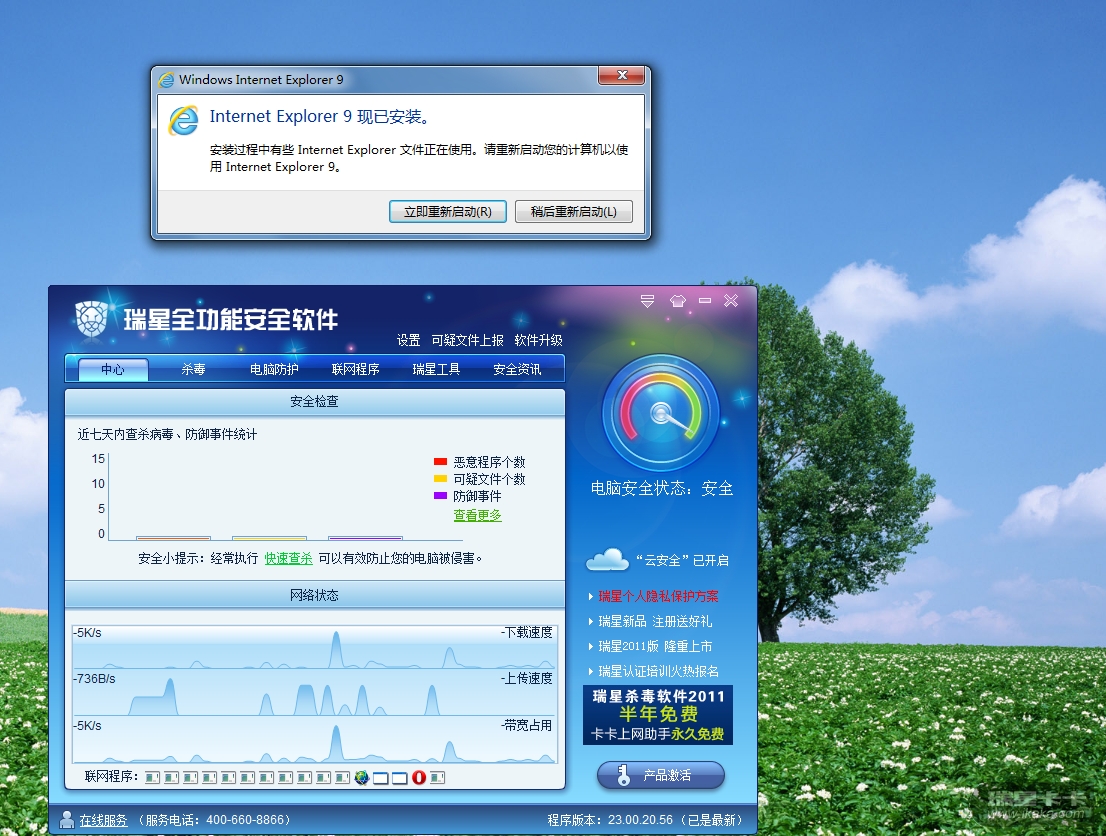Click the 安全检查 section header
This screenshot has width=1106, height=836.
(315, 401)
